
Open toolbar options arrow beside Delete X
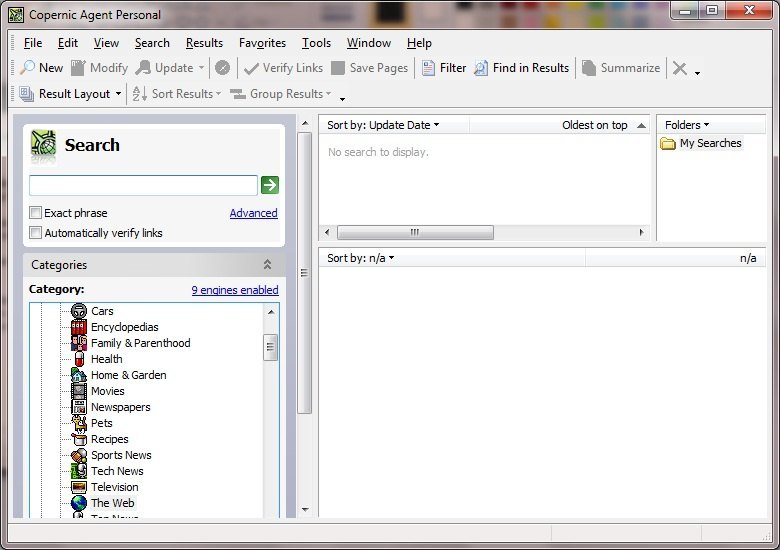coord(697,73)
